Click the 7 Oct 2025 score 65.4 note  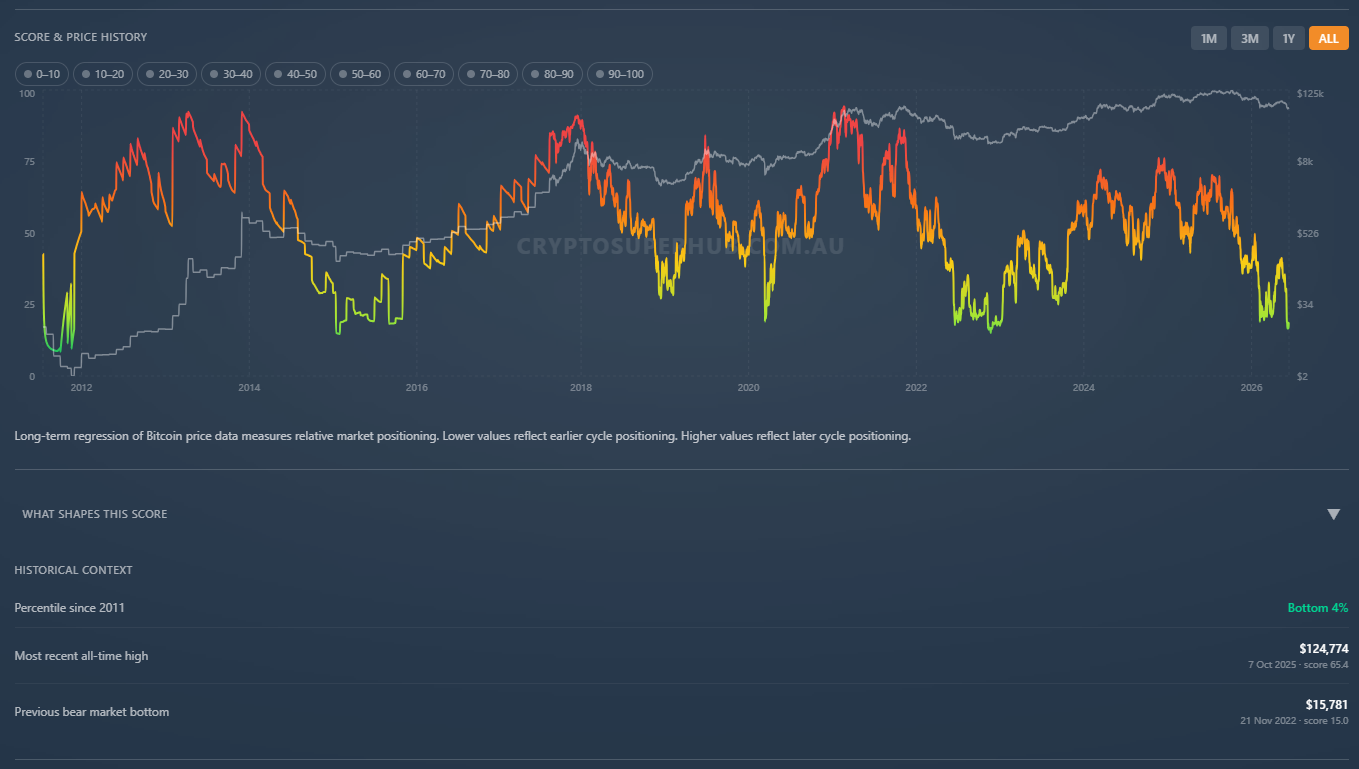(x=1298, y=664)
